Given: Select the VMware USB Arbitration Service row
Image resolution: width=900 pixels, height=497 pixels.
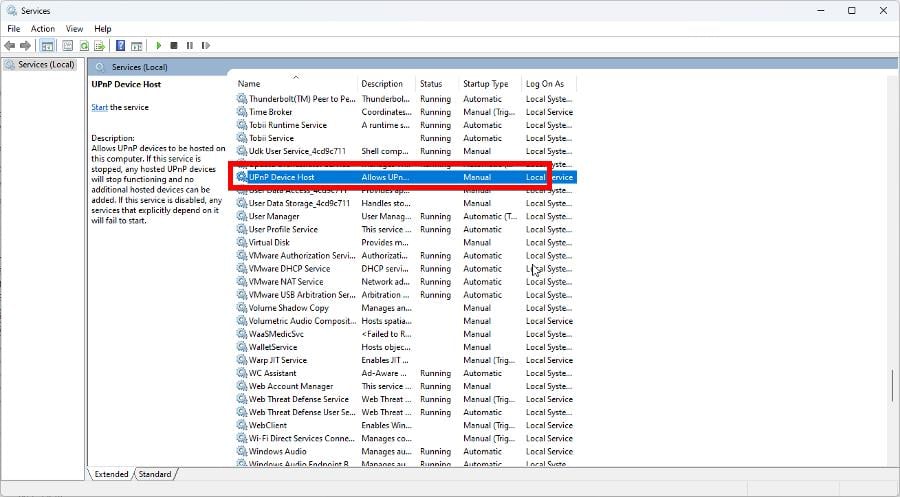Looking at the screenshot, I should 405,295.
